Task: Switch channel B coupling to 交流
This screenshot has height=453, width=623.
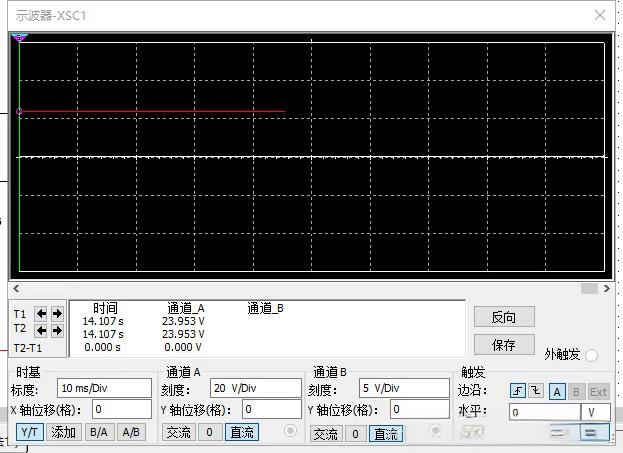Action: point(325,434)
